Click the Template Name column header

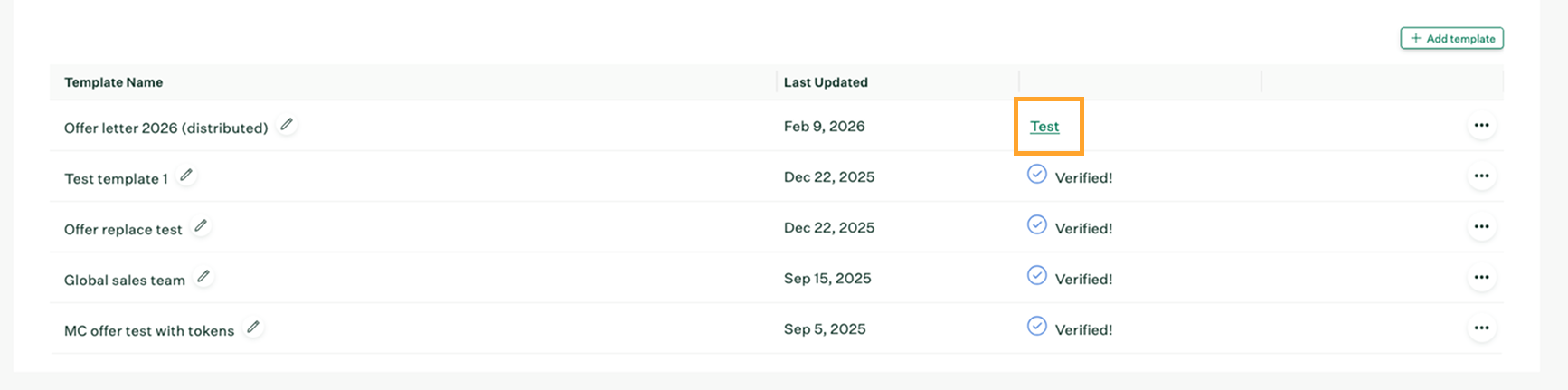pos(114,82)
